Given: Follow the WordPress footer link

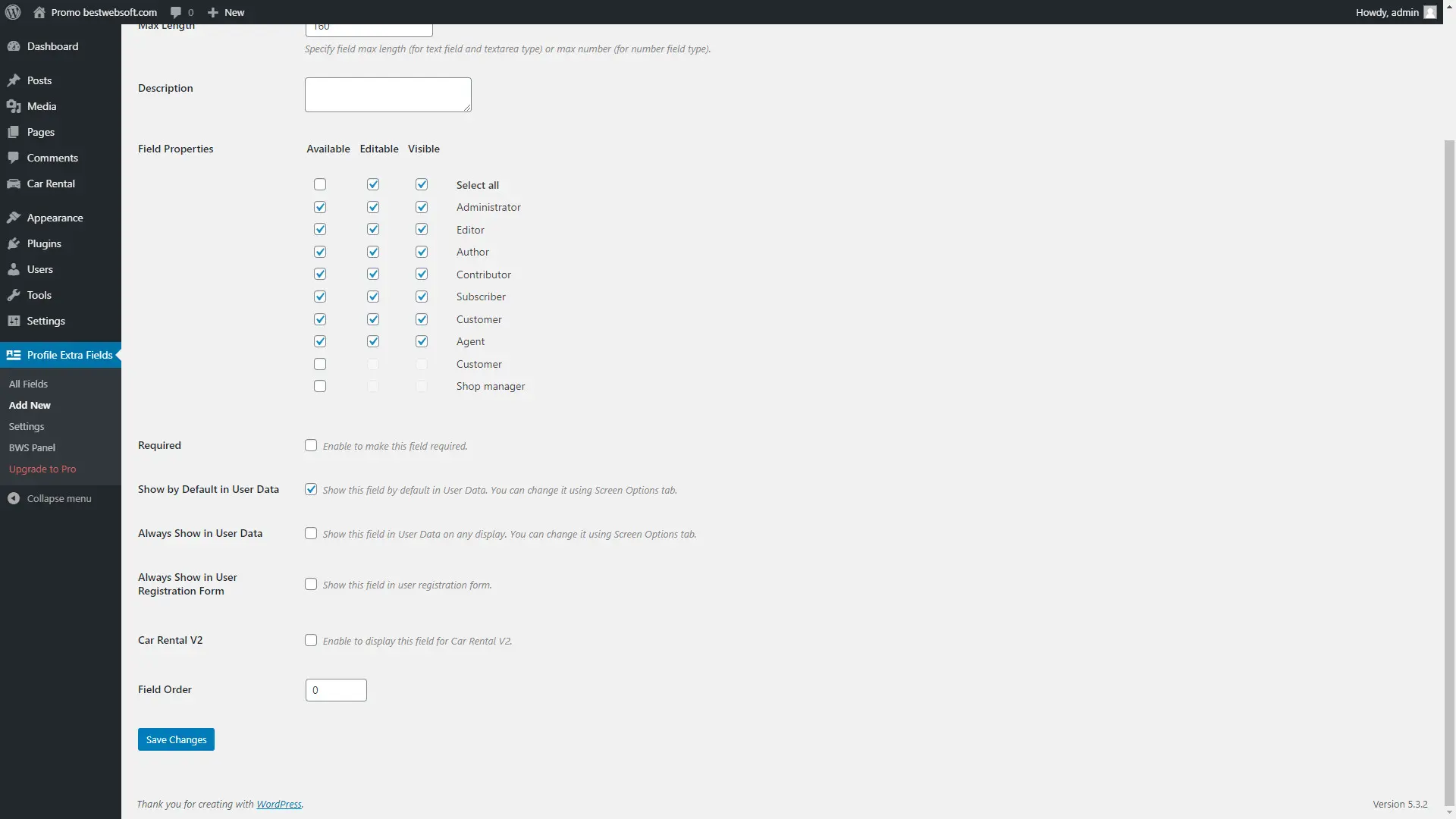Looking at the screenshot, I should coord(278,804).
